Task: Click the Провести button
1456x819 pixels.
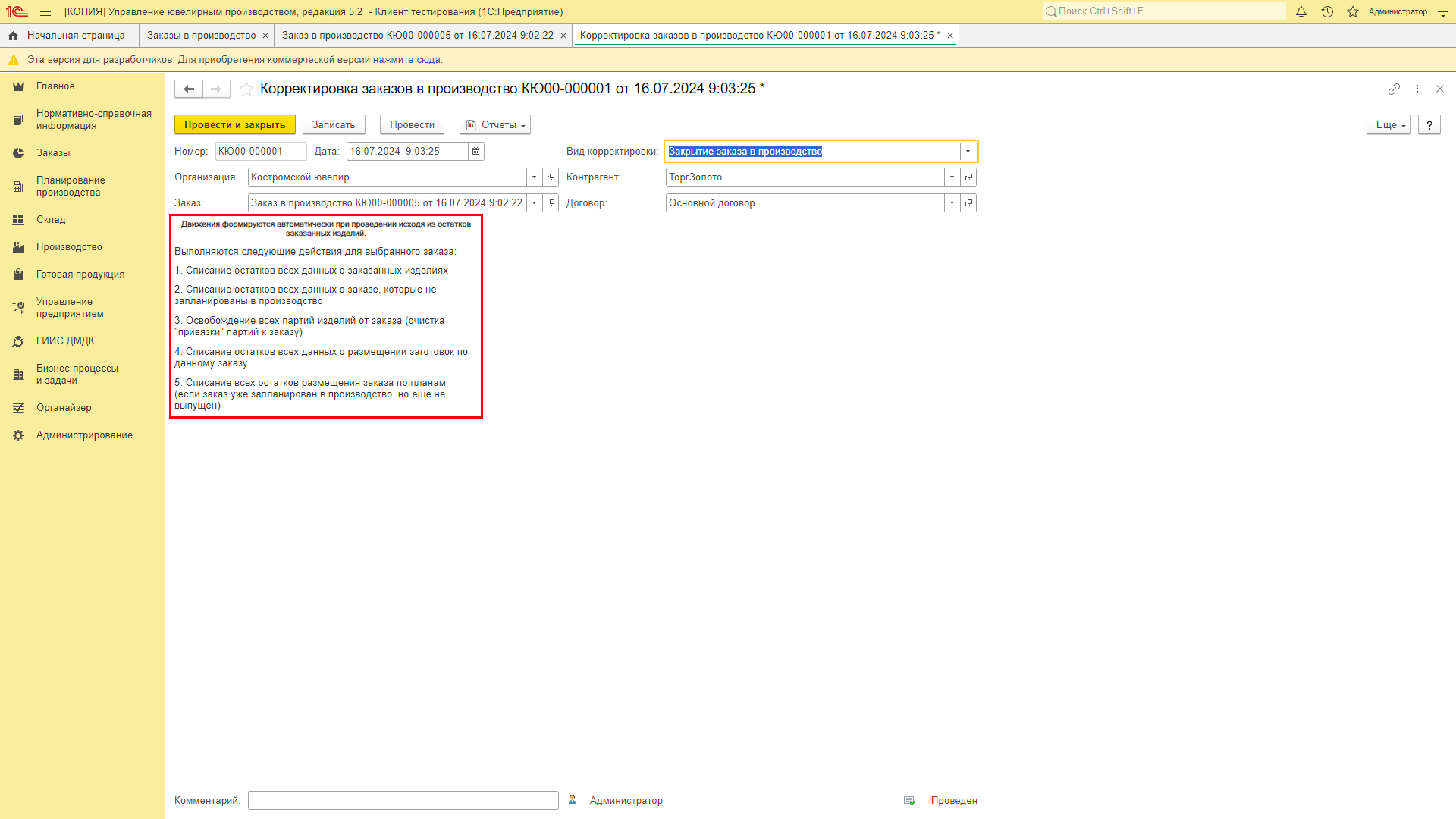Action: (412, 125)
